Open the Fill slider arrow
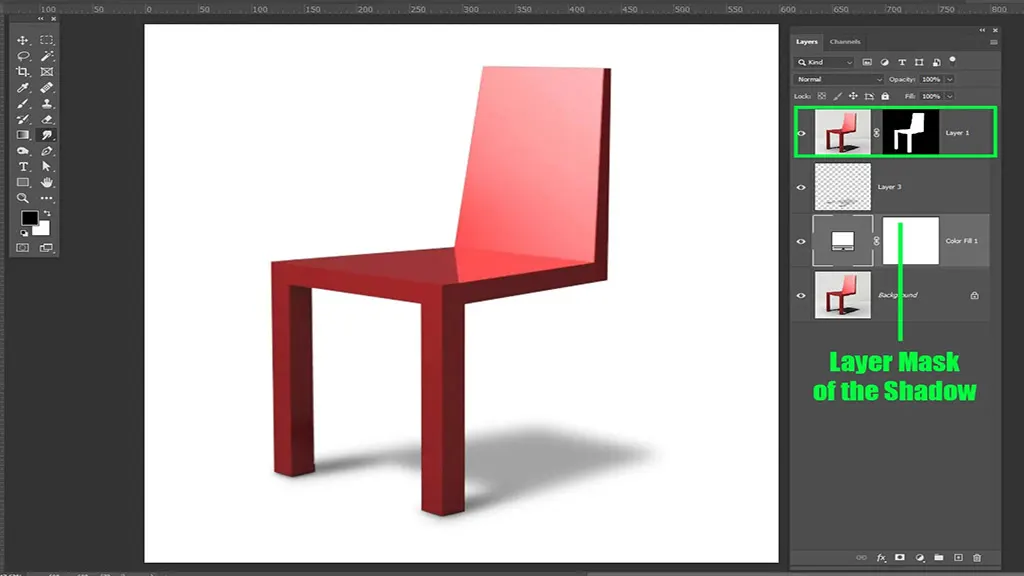The image size is (1024, 576). pyautogui.click(x=950, y=97)
